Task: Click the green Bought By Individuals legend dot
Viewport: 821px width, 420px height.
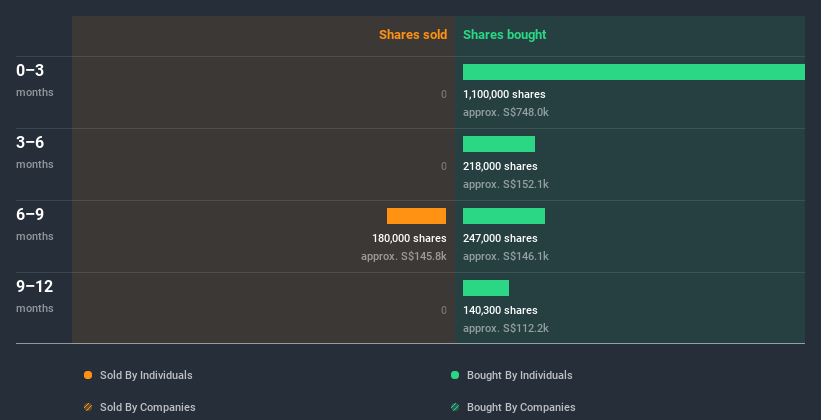Action: [455, 375]
